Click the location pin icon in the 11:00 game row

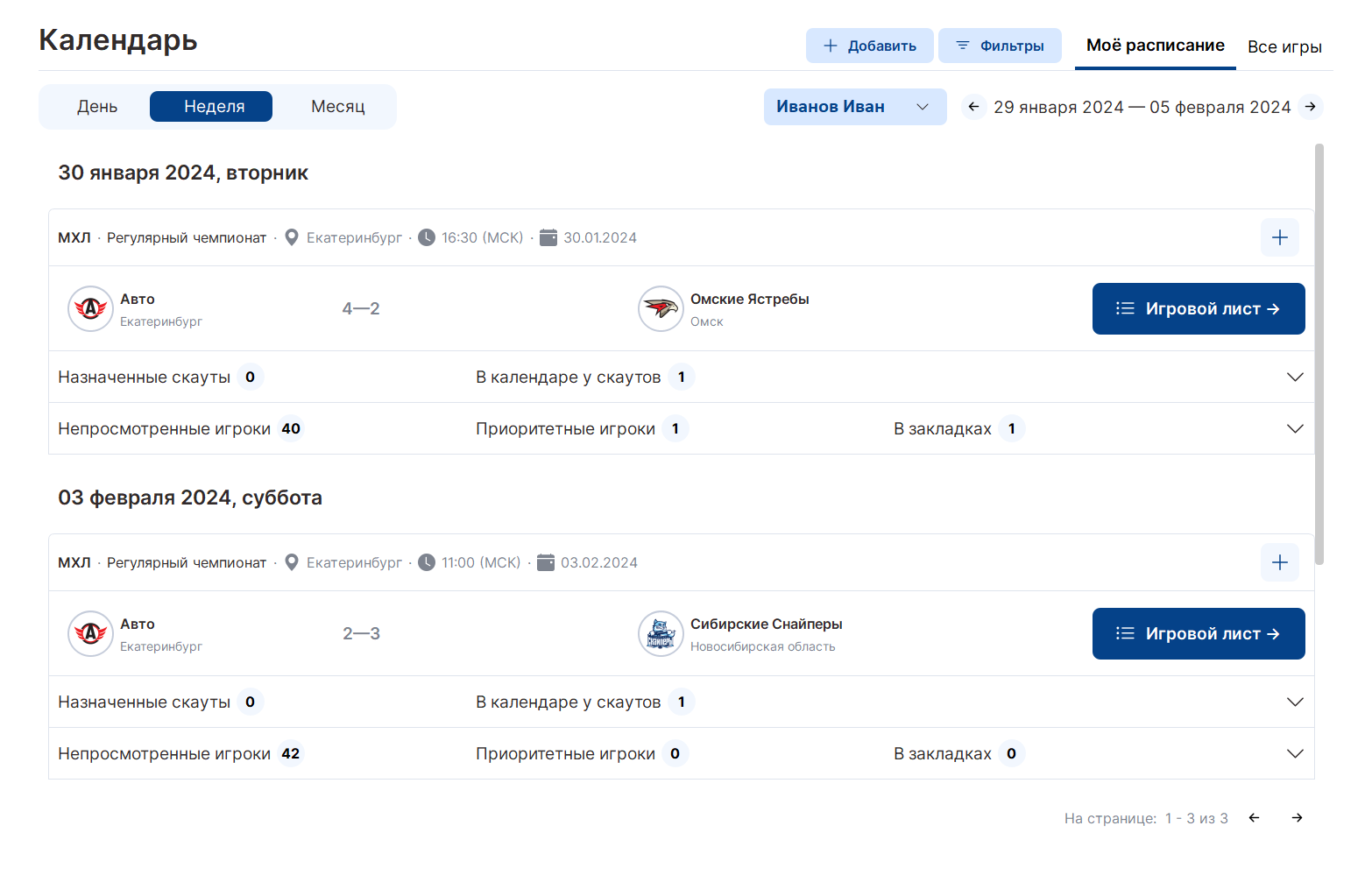pos(292,562)
